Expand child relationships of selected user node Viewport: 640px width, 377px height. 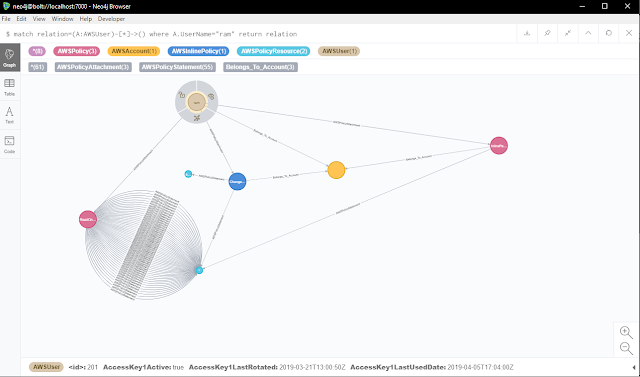[x=197, y=118]
